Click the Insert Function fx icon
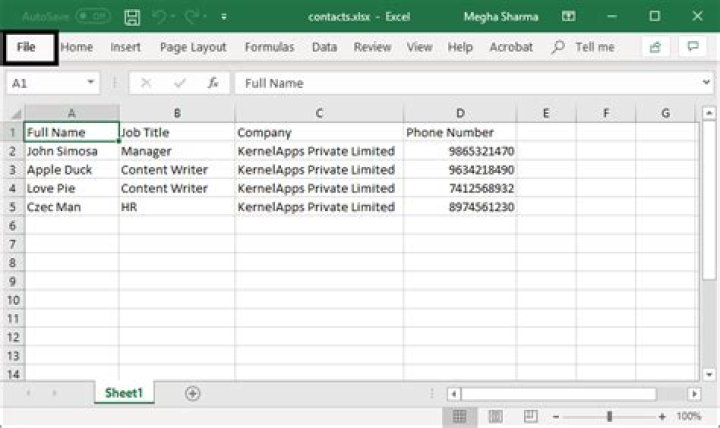 [x=212, y=84]
